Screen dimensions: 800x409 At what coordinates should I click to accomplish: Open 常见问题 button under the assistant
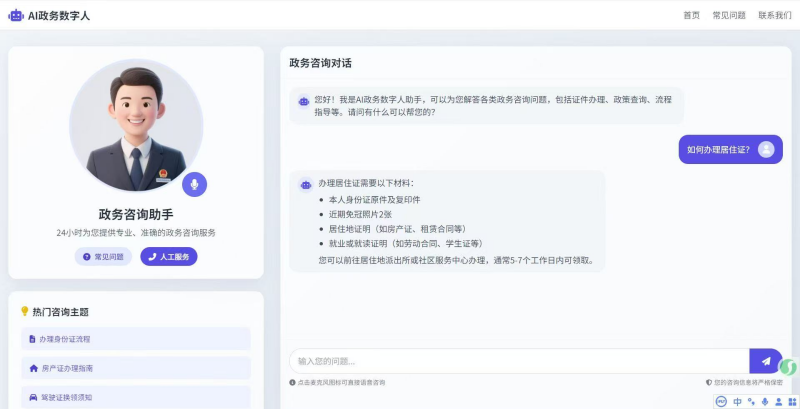click(x=103, y=257)
